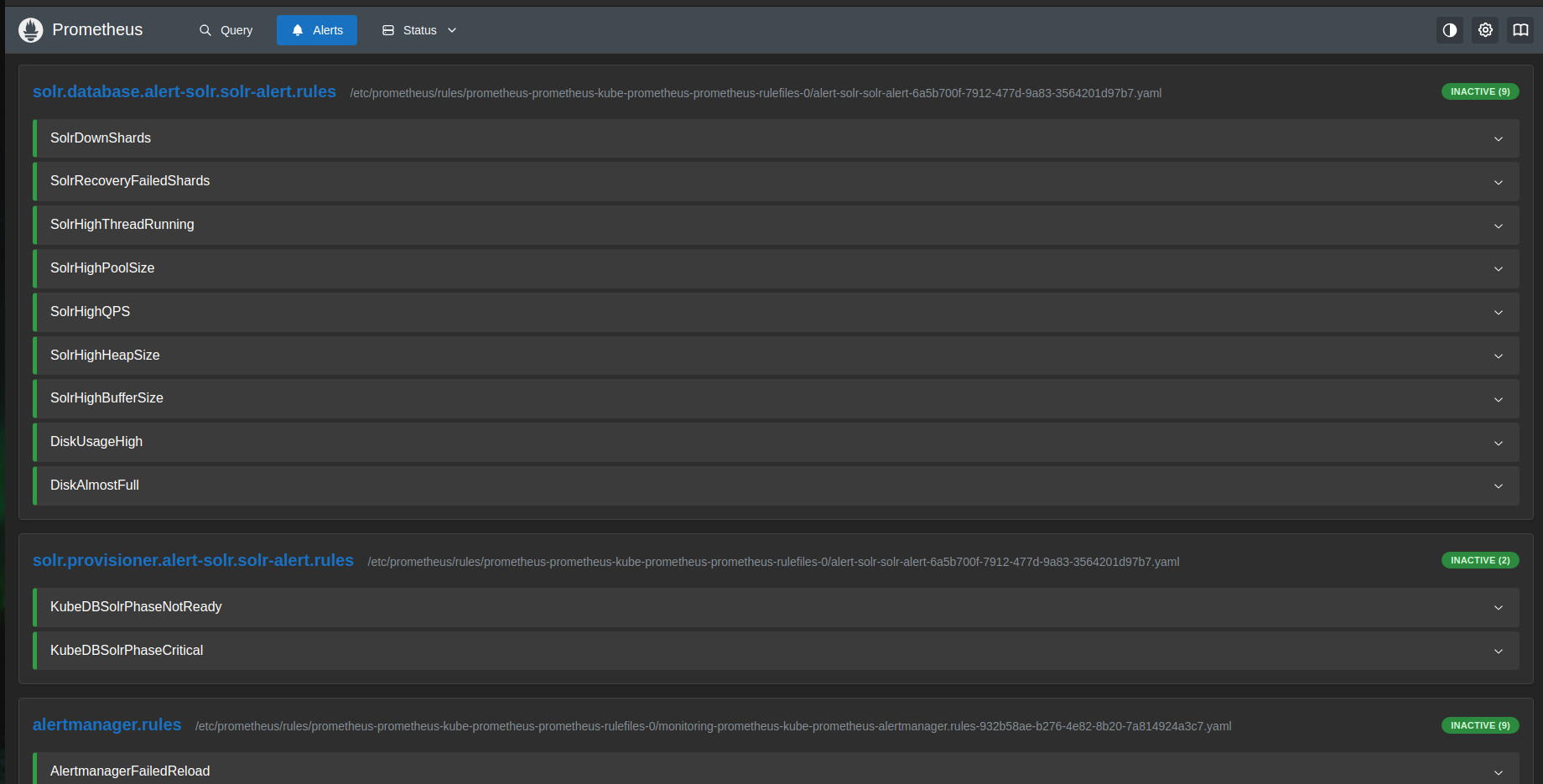Open solr.database.alert-solr.solr-alert.rules group link

click(184, 91)
